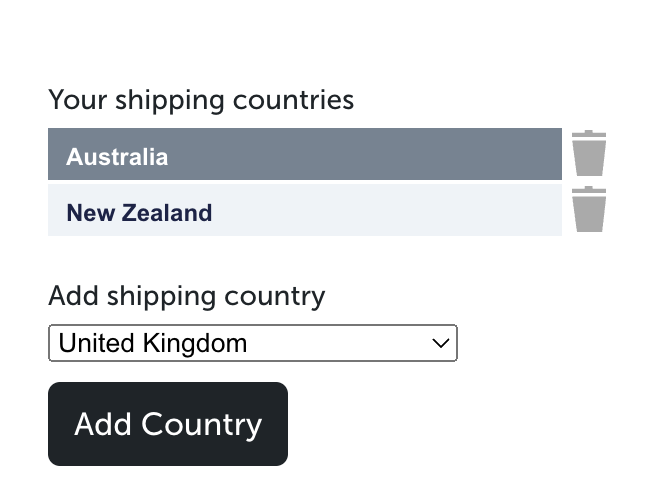Expand the Add shipping country combo box
Viewport: 654px width, 494px height.
click(253, 343)
